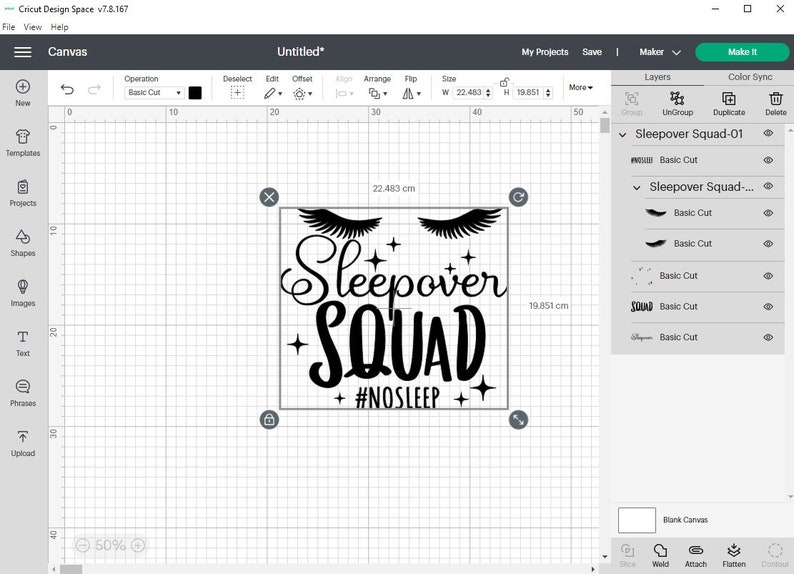794x574 pixels.
Task: Open the Flip dropdown
Action: pyautogui.click(x=411, y=93)
